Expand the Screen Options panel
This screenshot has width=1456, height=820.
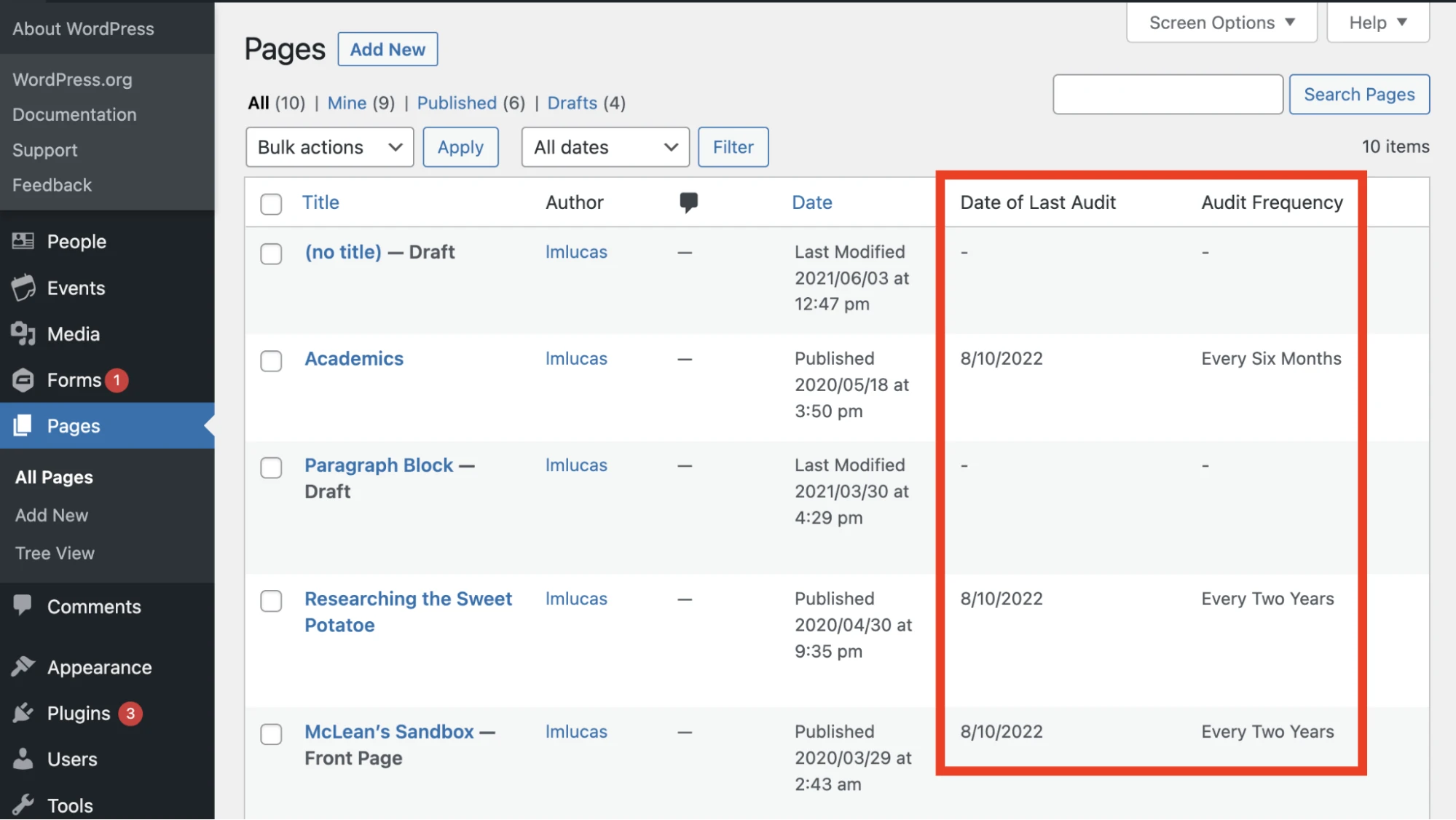pyautogui.click(x=1221, y=22)
